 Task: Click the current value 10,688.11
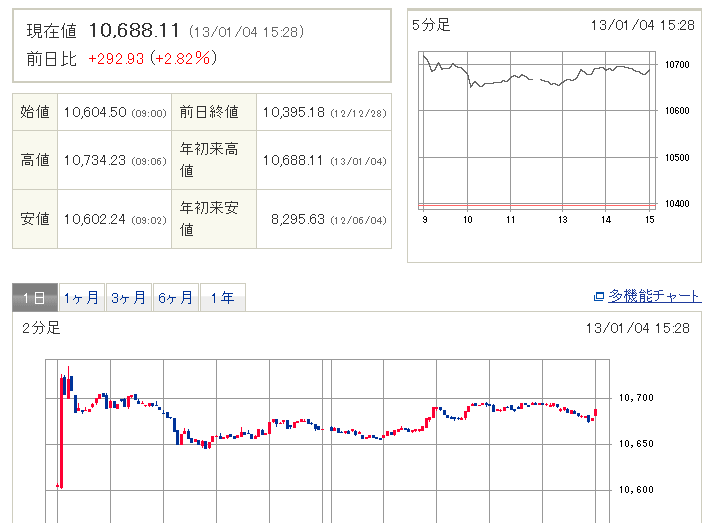135,31
